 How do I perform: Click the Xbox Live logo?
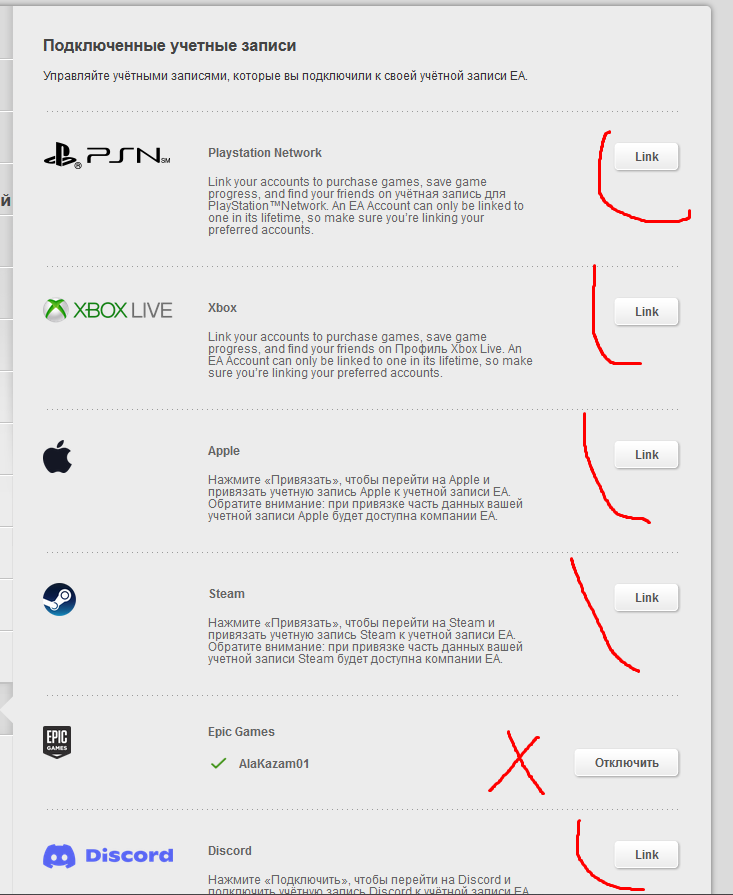107,311
